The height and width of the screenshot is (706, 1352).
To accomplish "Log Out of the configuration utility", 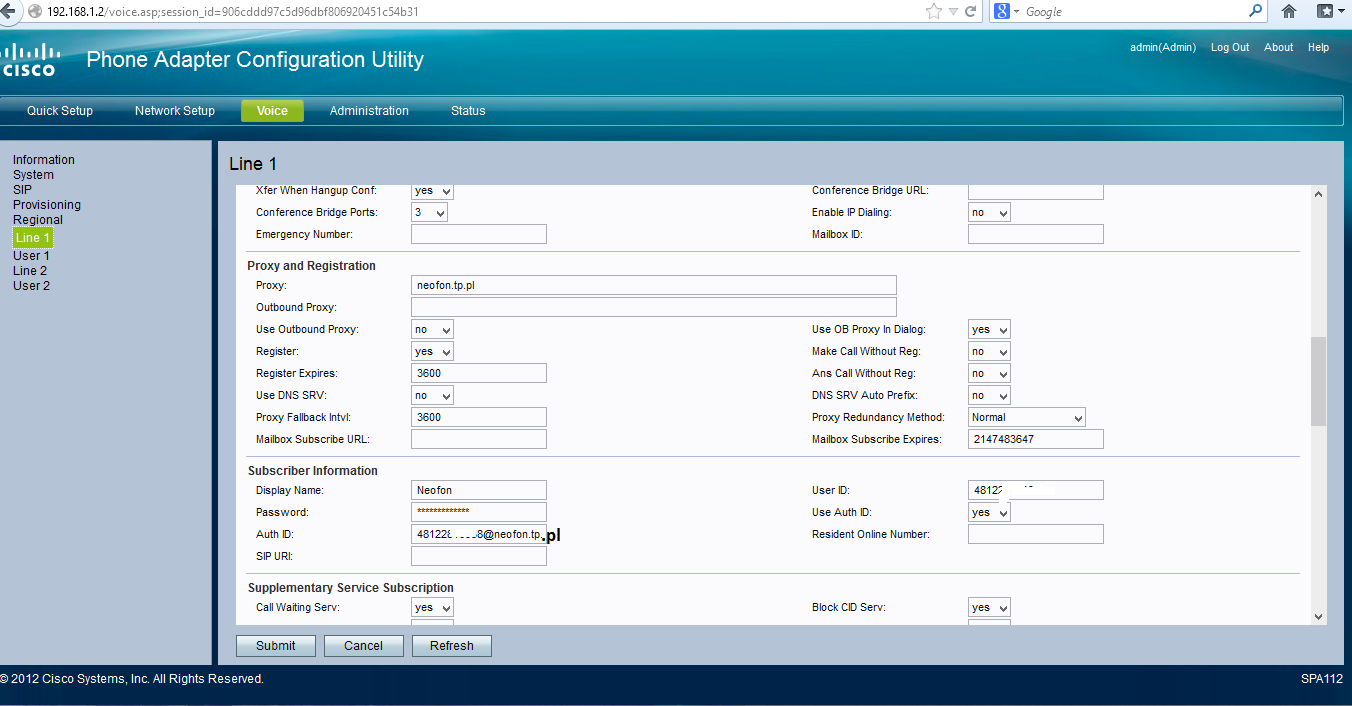I will point(1229,47).
